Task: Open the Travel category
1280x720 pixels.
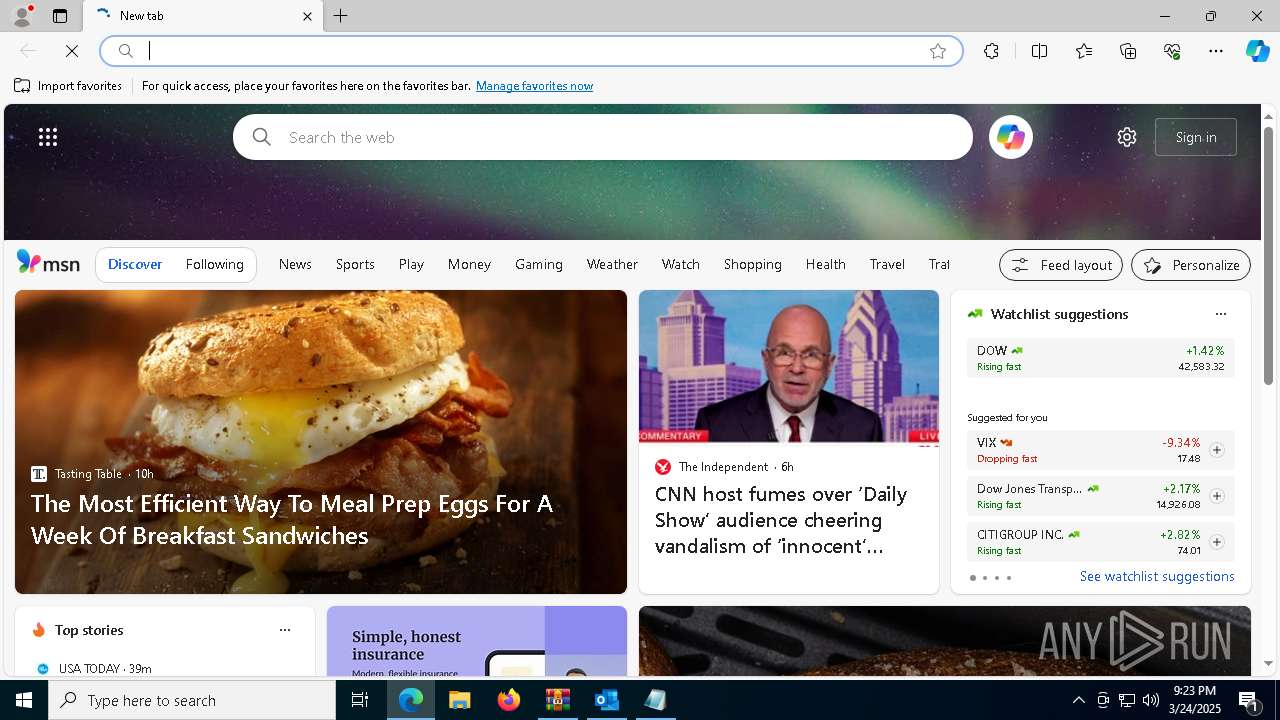Action: click(887, 264)
